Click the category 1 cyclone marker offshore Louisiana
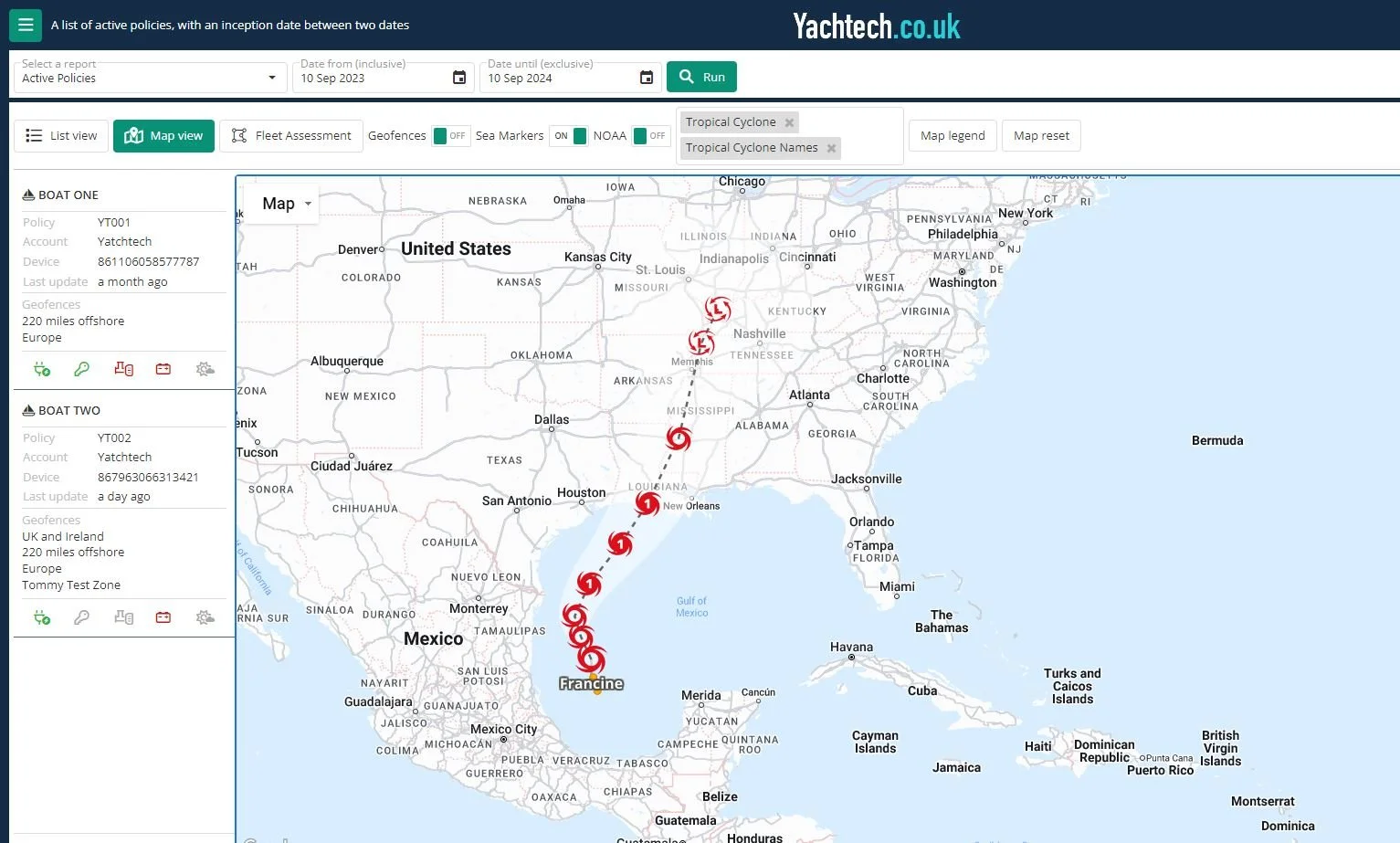The image size is (1400, 843). click(x=620, y=544)
